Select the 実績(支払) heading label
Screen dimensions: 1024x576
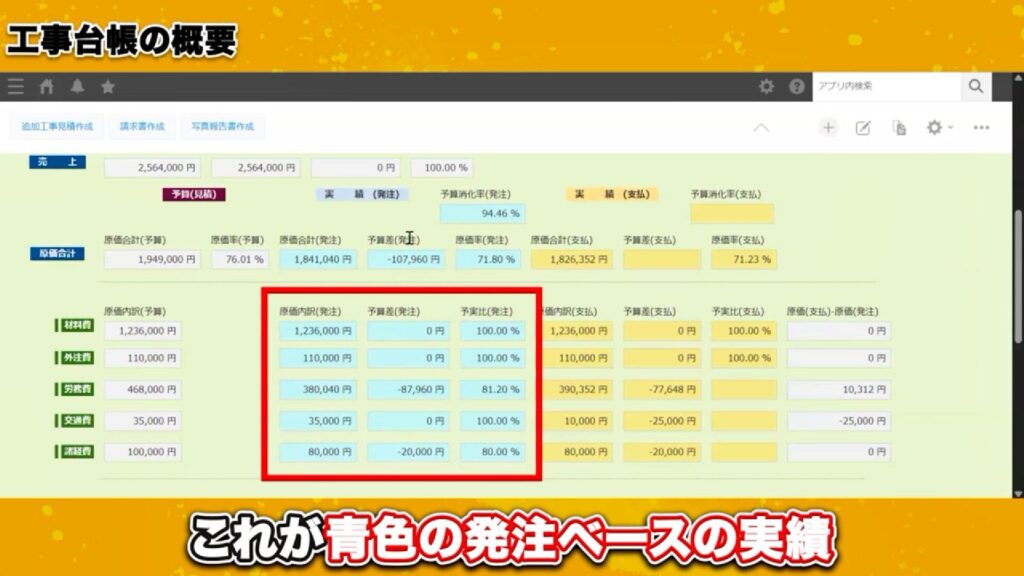click(x=612, y=194)
